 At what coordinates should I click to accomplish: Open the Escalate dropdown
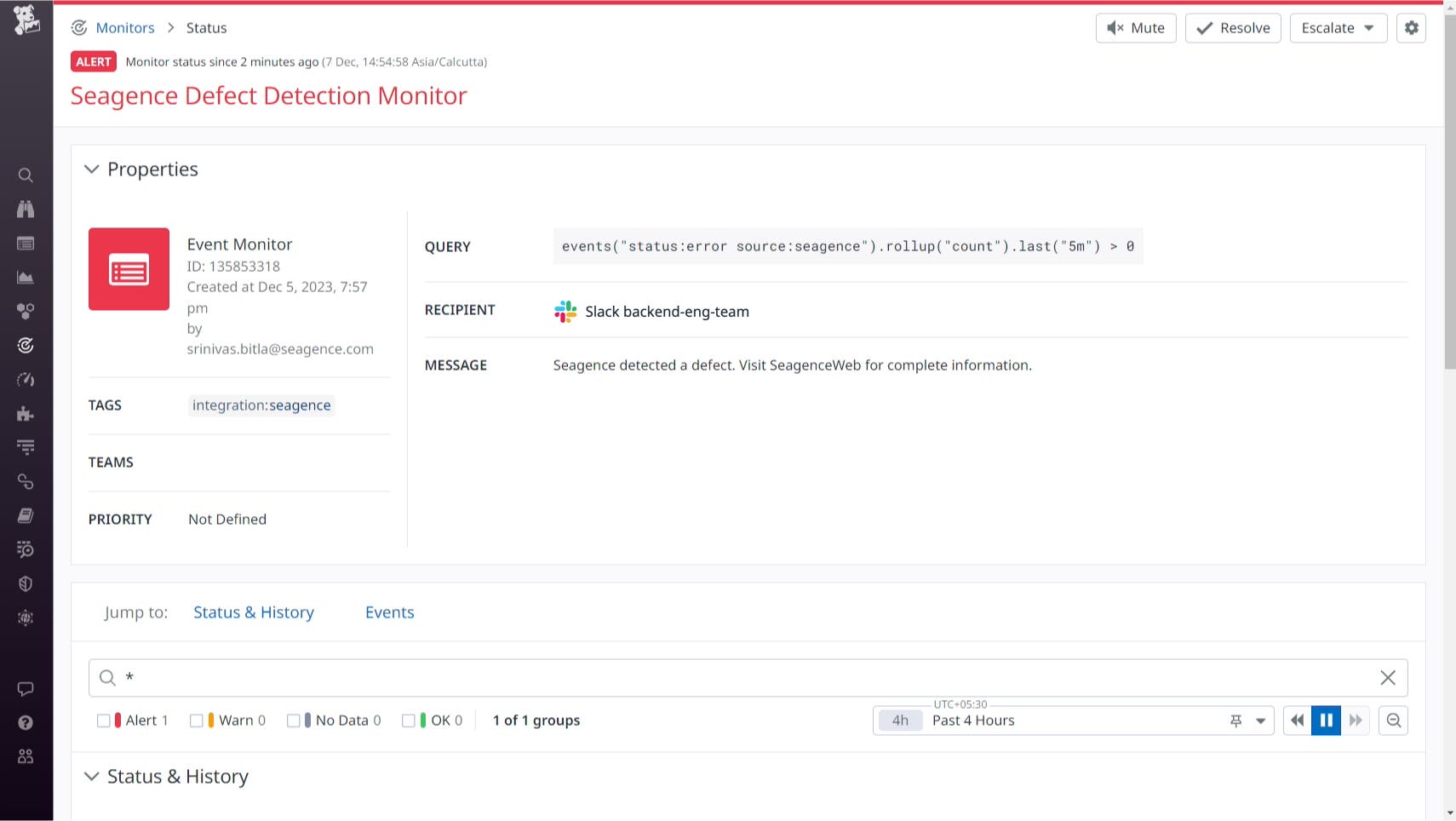click(x=1338, y=27)
